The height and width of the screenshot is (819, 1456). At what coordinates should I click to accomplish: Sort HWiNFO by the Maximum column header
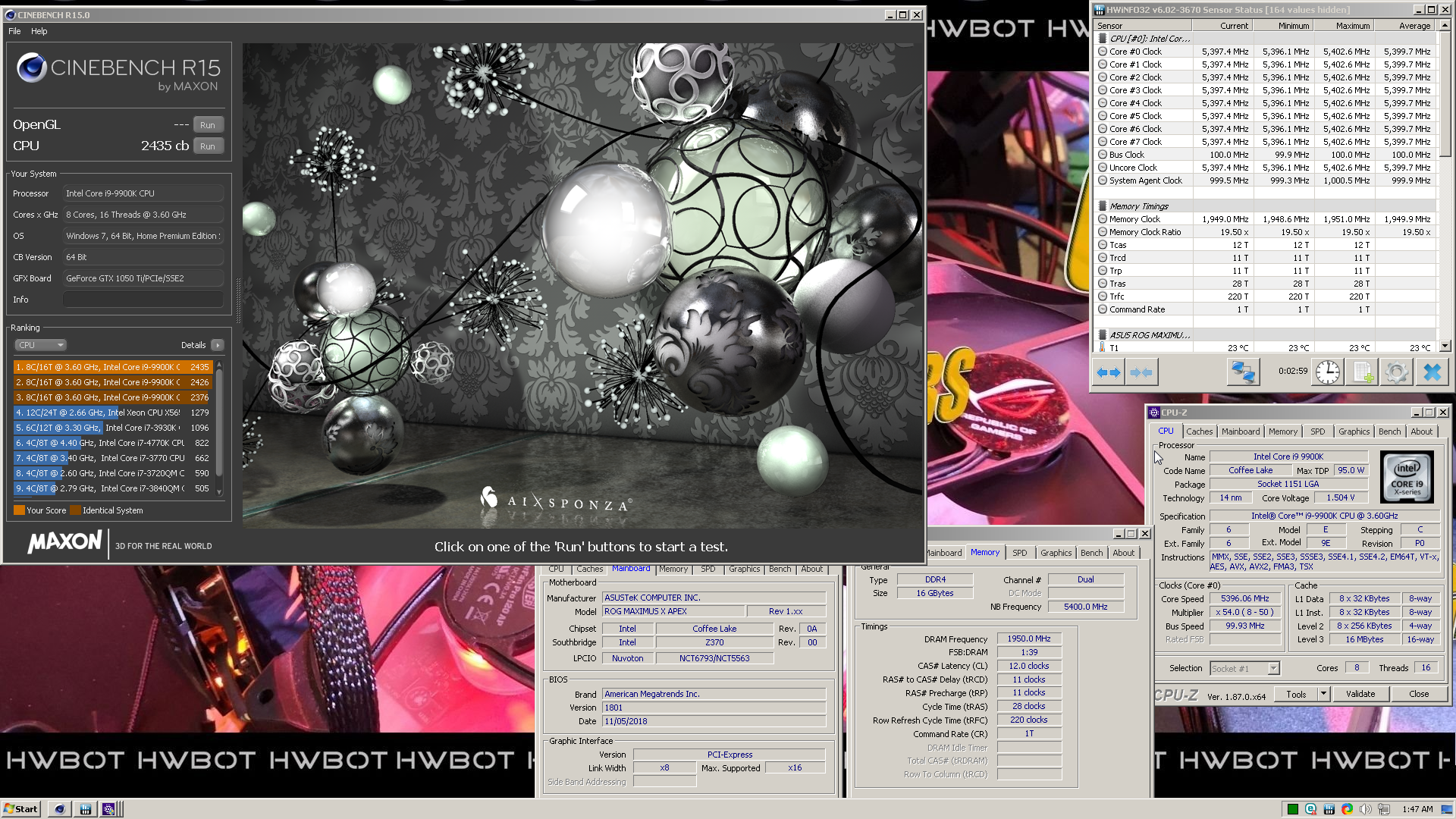point(1344,26)
